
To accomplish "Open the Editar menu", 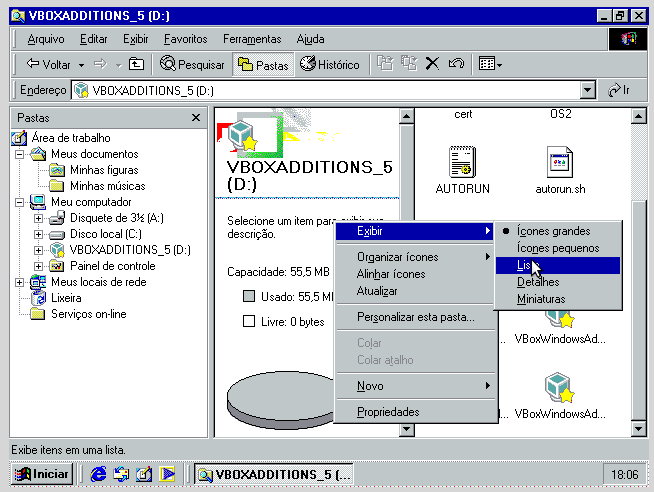I will (x=93, y=39).
